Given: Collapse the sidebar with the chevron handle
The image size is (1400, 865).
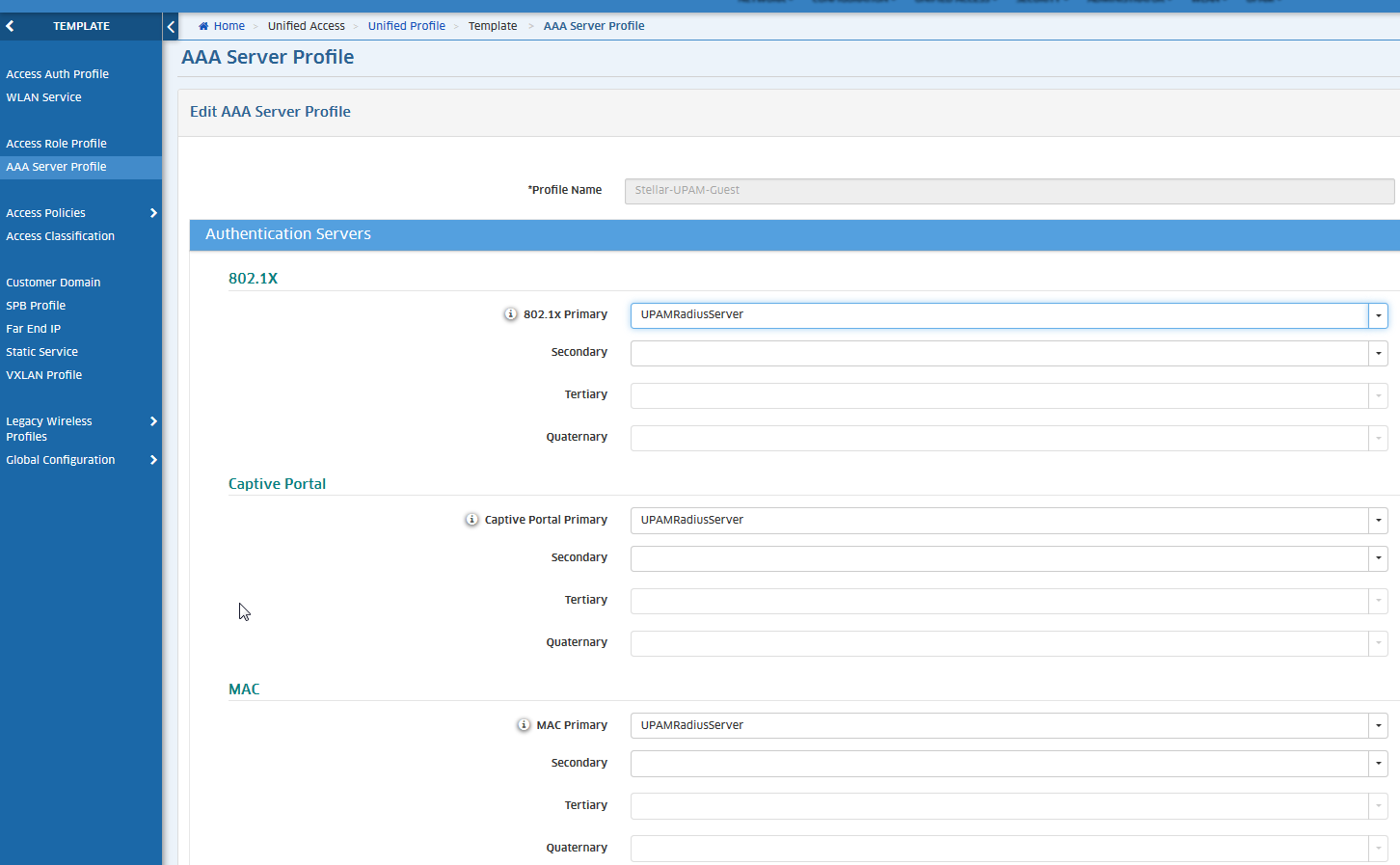Looking at the screenshot, I should pyautogui.click(x=171, y=27).
